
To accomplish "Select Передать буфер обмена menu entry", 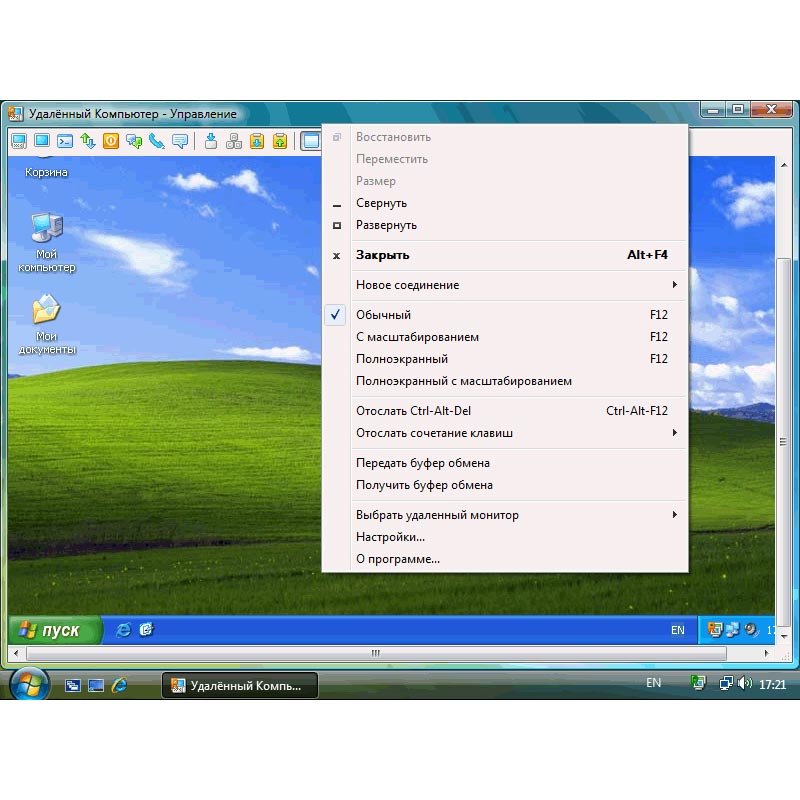I will click(505, 463).
